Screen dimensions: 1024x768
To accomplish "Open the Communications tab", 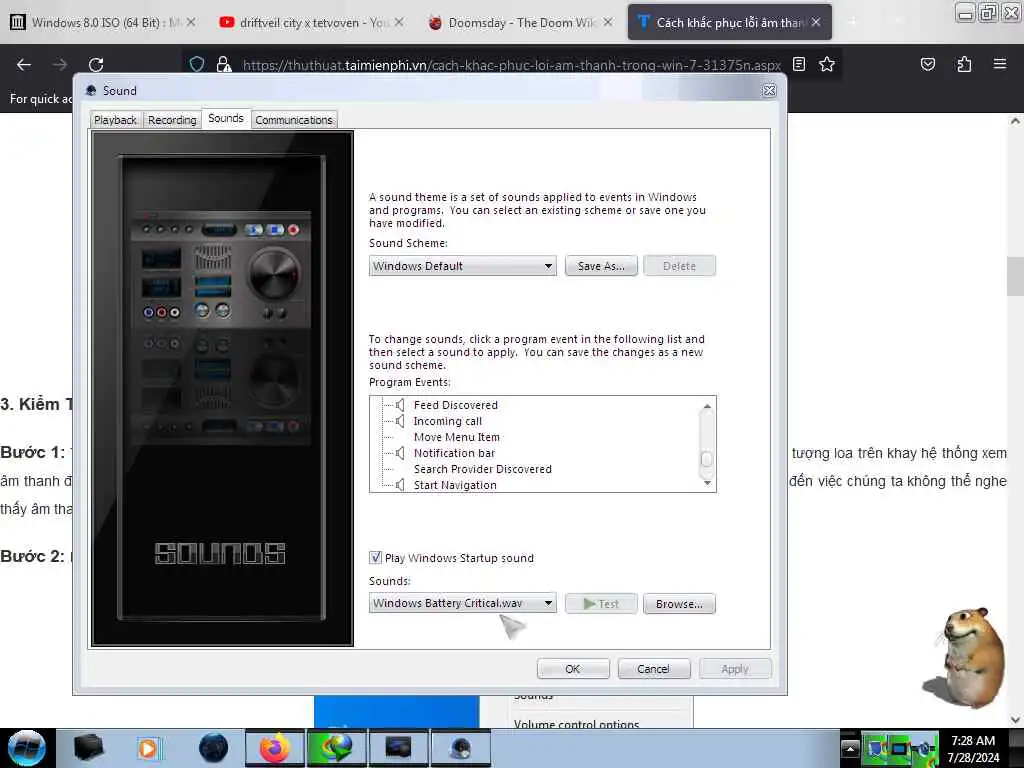I will click(x=294, y=120).
